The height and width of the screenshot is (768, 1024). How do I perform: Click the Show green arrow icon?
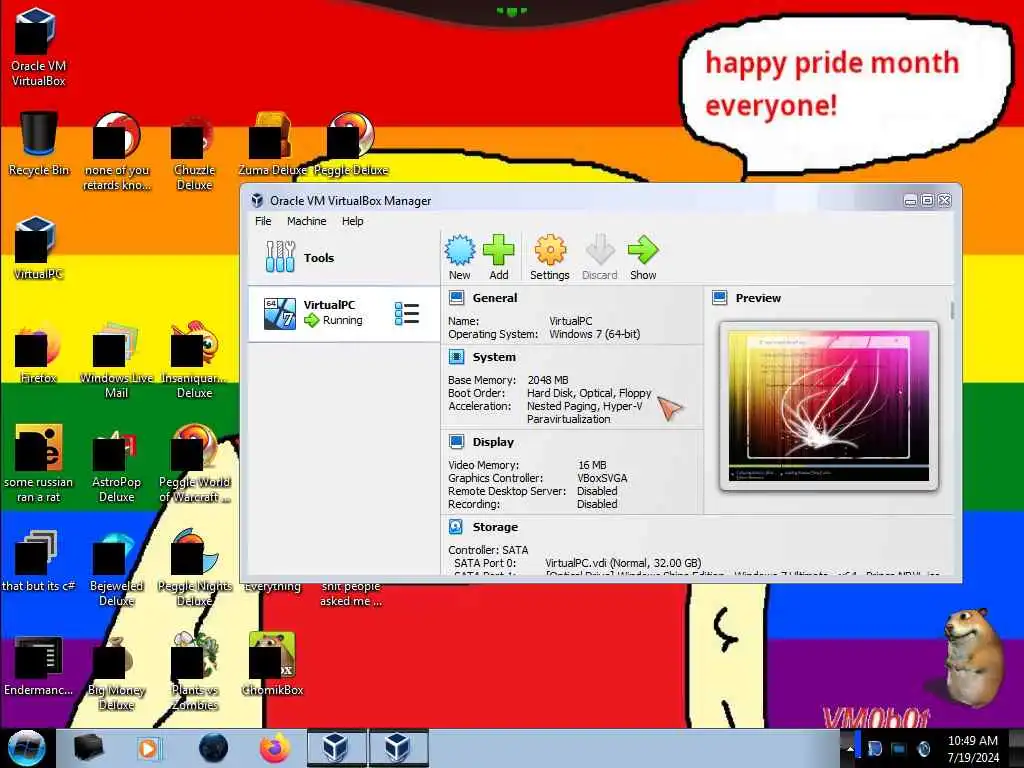tap(643, 250)
